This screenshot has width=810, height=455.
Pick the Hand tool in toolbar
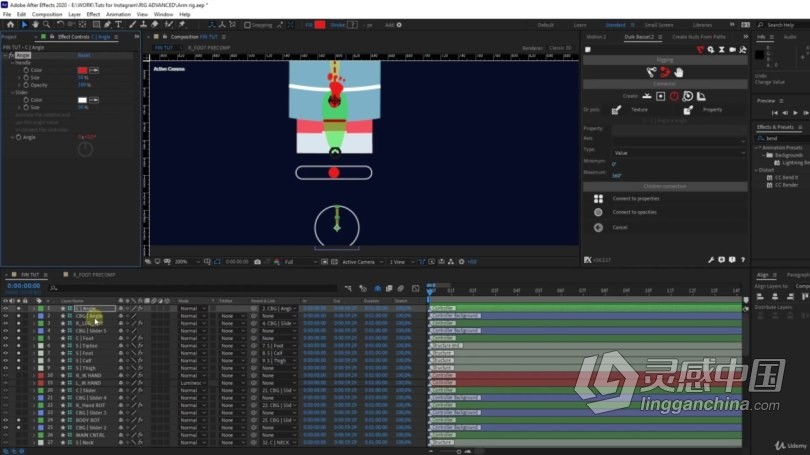point(35,24)
